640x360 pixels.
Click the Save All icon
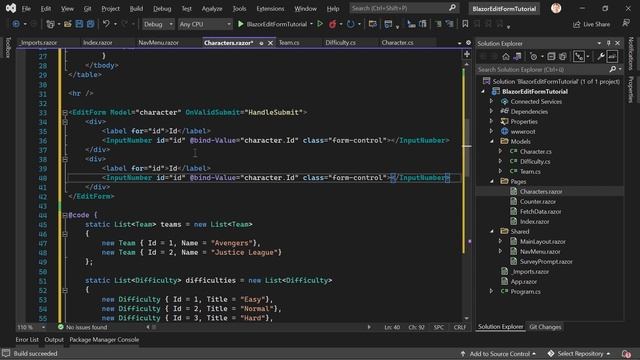pyautogui.click(x=90, y=24)
